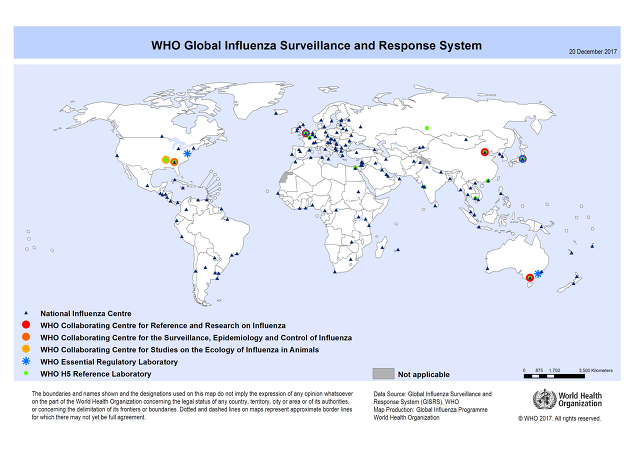Click the map title WHO Global Influenza Surveillance
This screenshot has width=640, height=451.
[316, 45]
